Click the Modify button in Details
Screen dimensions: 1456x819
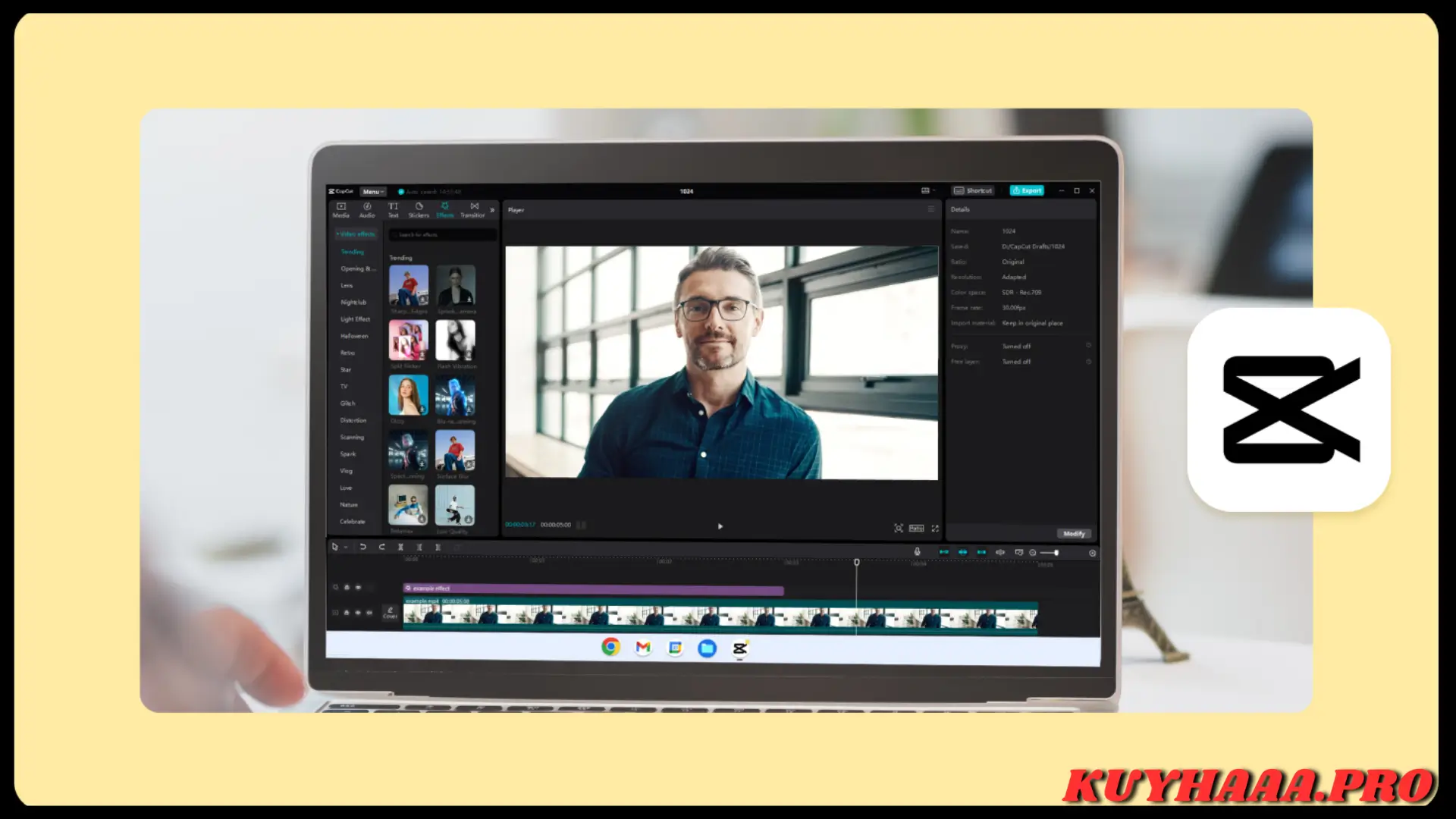[x=1074, y=534]
